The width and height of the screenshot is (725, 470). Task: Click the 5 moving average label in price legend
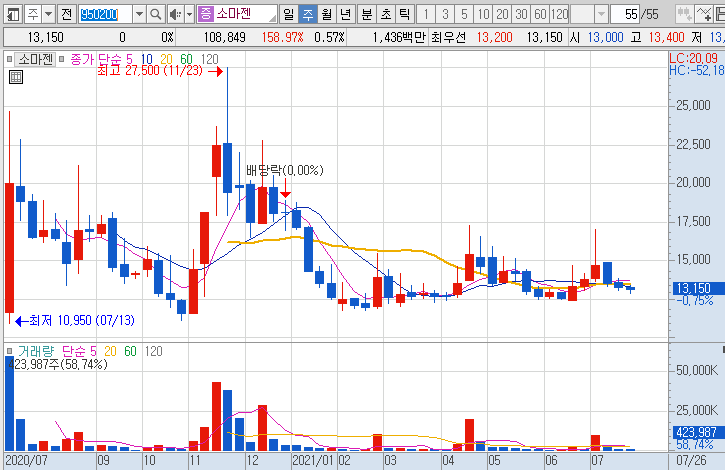(x=129, y=59)
